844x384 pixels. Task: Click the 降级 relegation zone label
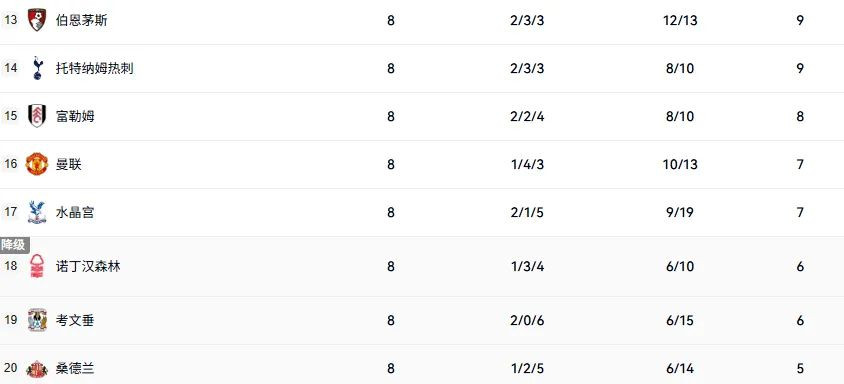(14, 245)
